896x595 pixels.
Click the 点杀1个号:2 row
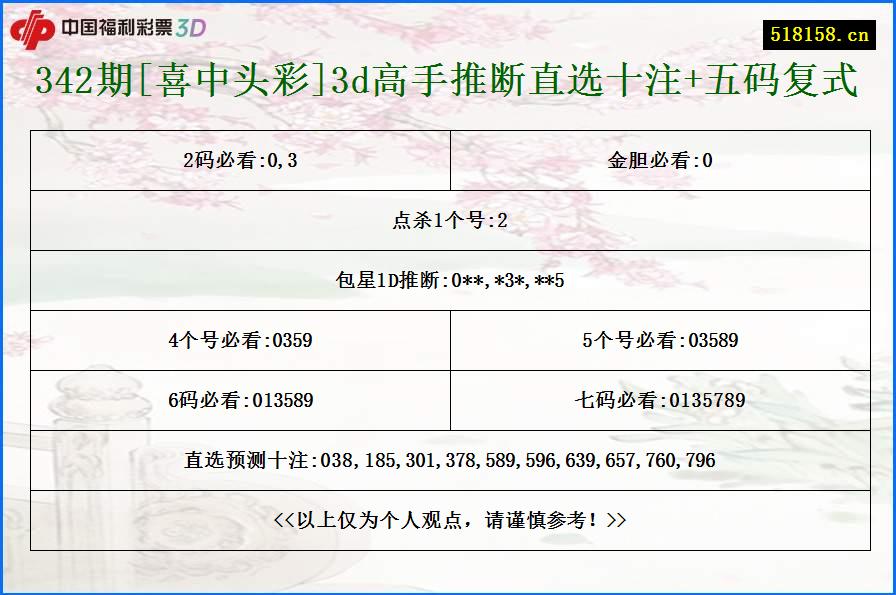coord(448,220)
